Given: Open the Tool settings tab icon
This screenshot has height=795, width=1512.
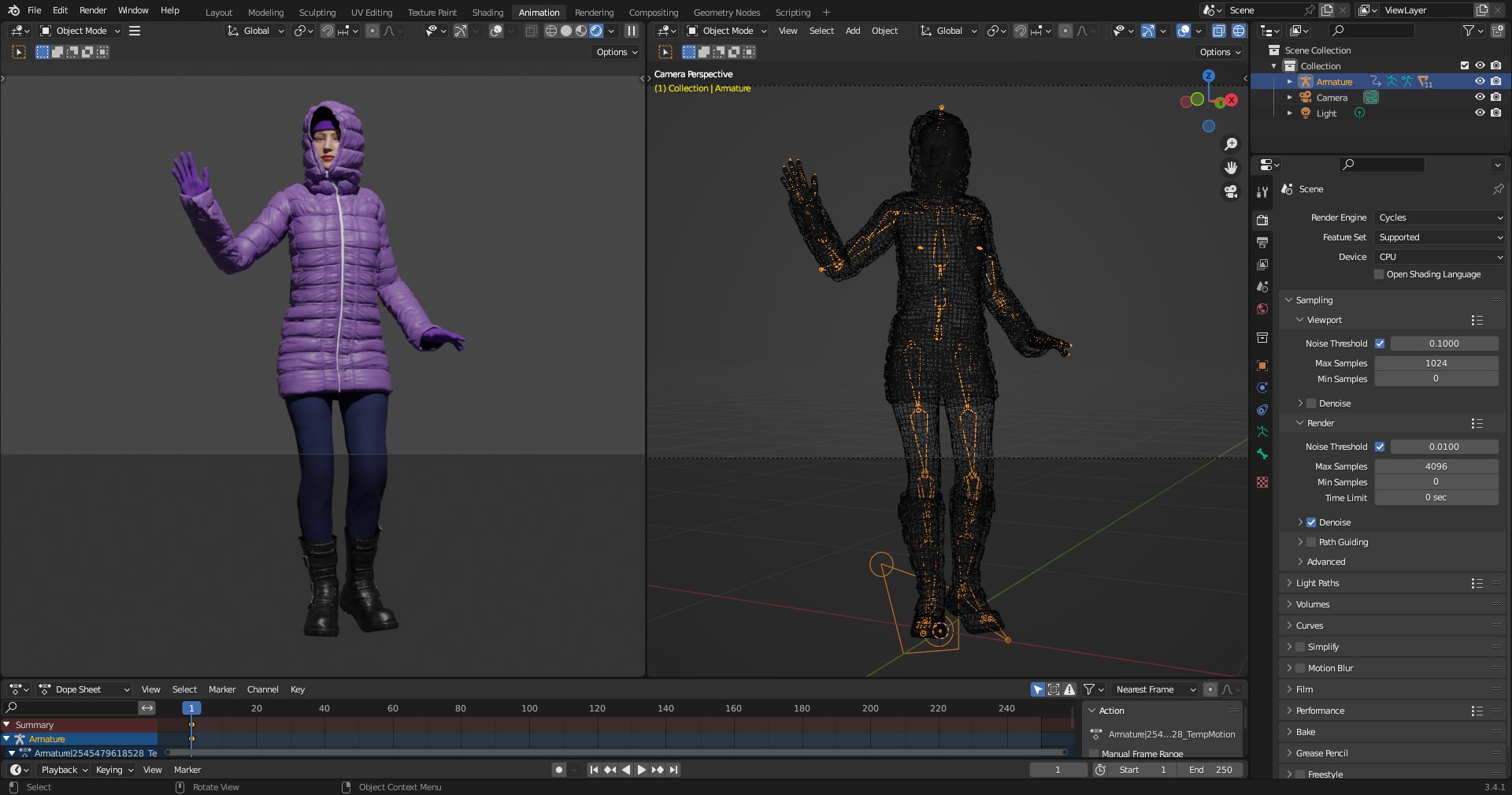Looking at the screenshot, I should point(1262,191).
